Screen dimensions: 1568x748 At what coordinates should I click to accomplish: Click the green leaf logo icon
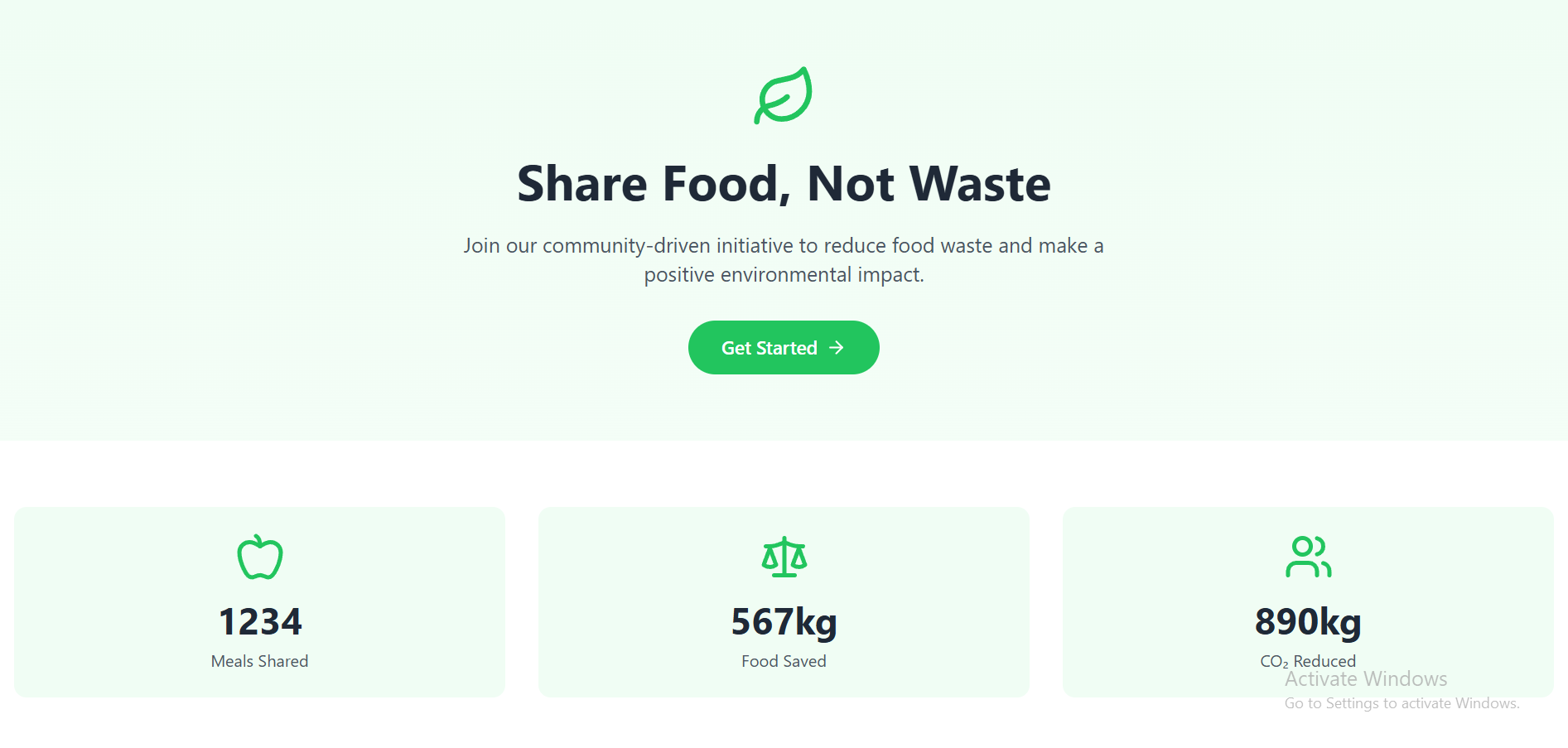[784, 95]
